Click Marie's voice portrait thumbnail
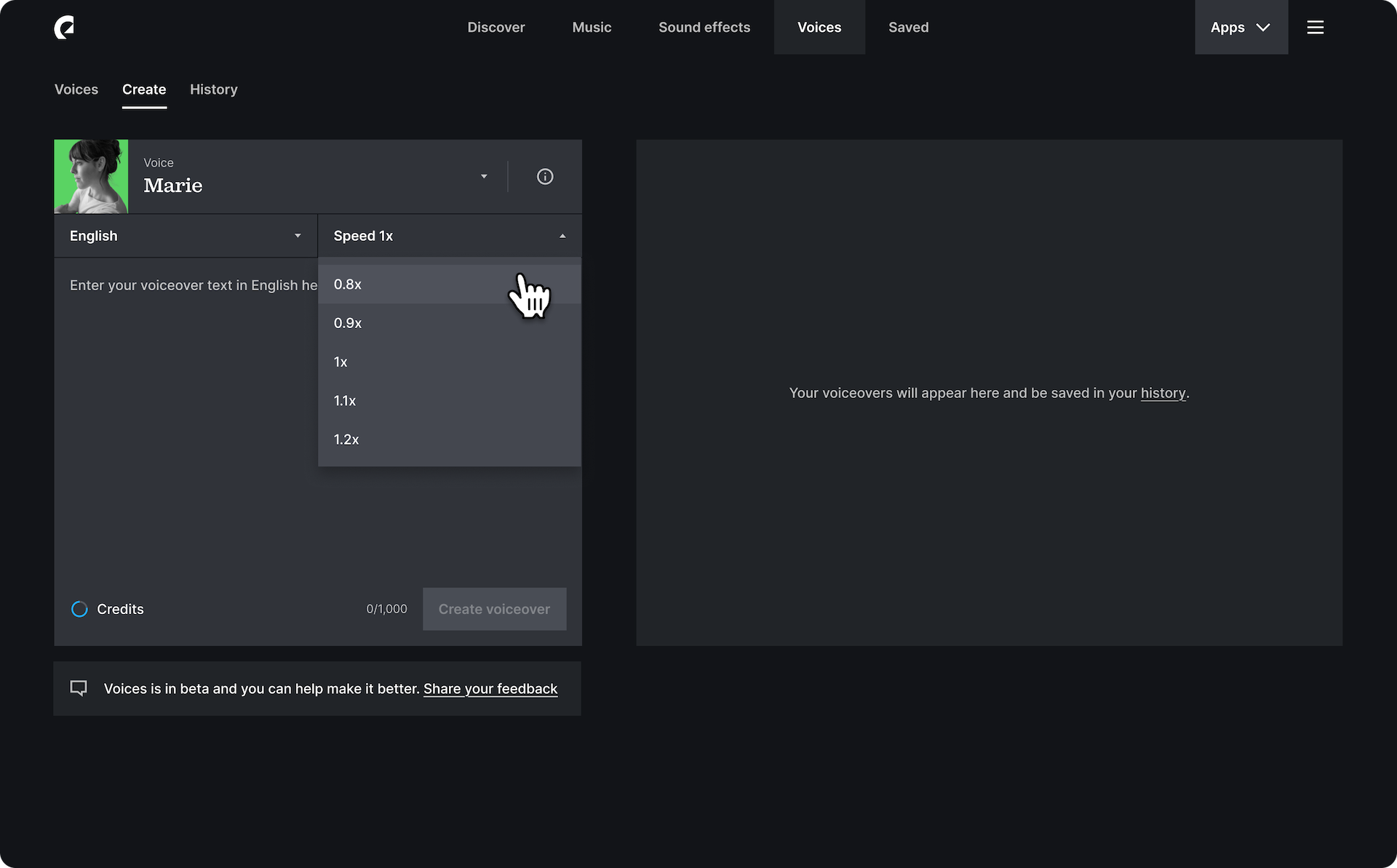 pyautogui.click(x=91, y=177)
